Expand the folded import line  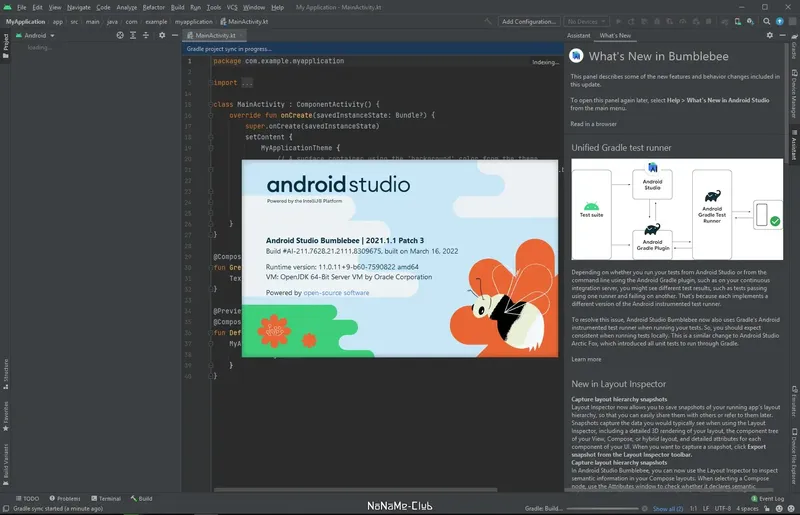click(246, 83)
